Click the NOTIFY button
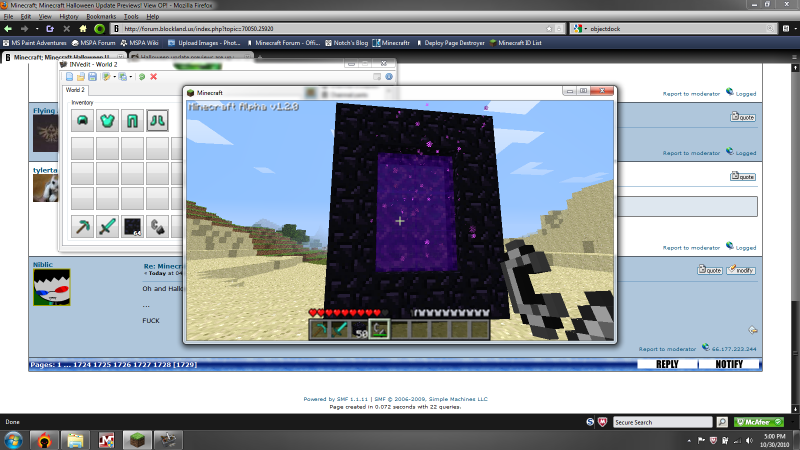 point(729,364)
